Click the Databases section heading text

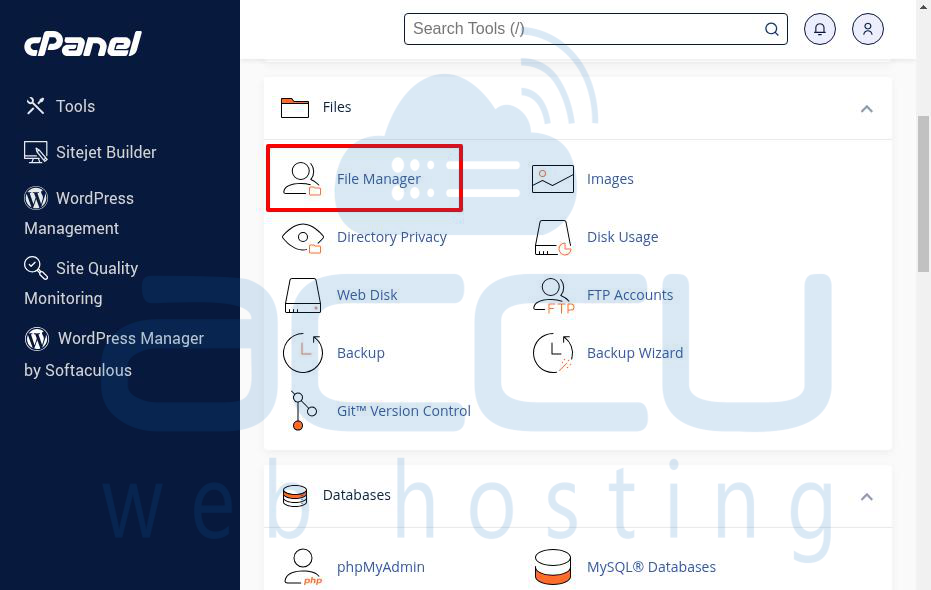click(x=357, y=495)
